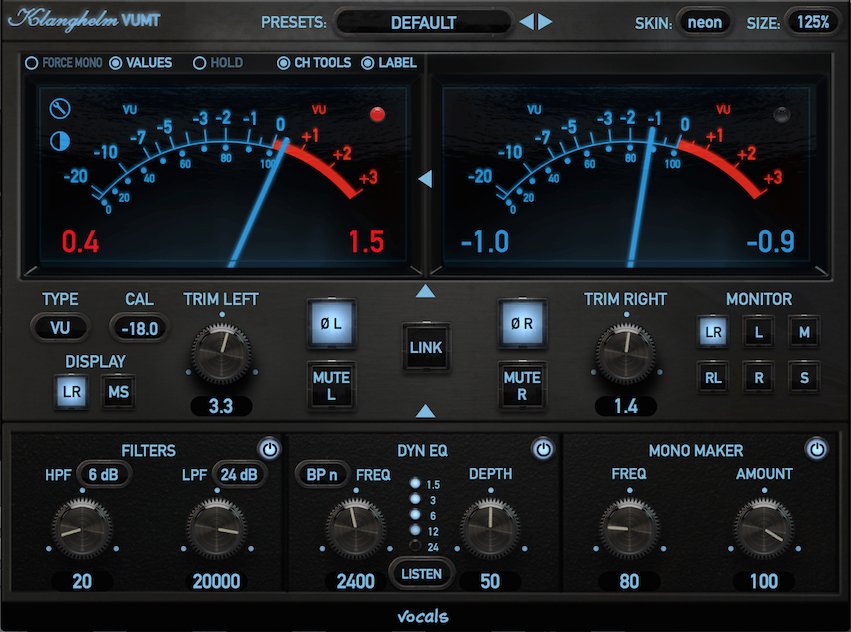Toggle the Values display option
The height and width of the screenshot is (632, 851).
(x=141, y=63)
